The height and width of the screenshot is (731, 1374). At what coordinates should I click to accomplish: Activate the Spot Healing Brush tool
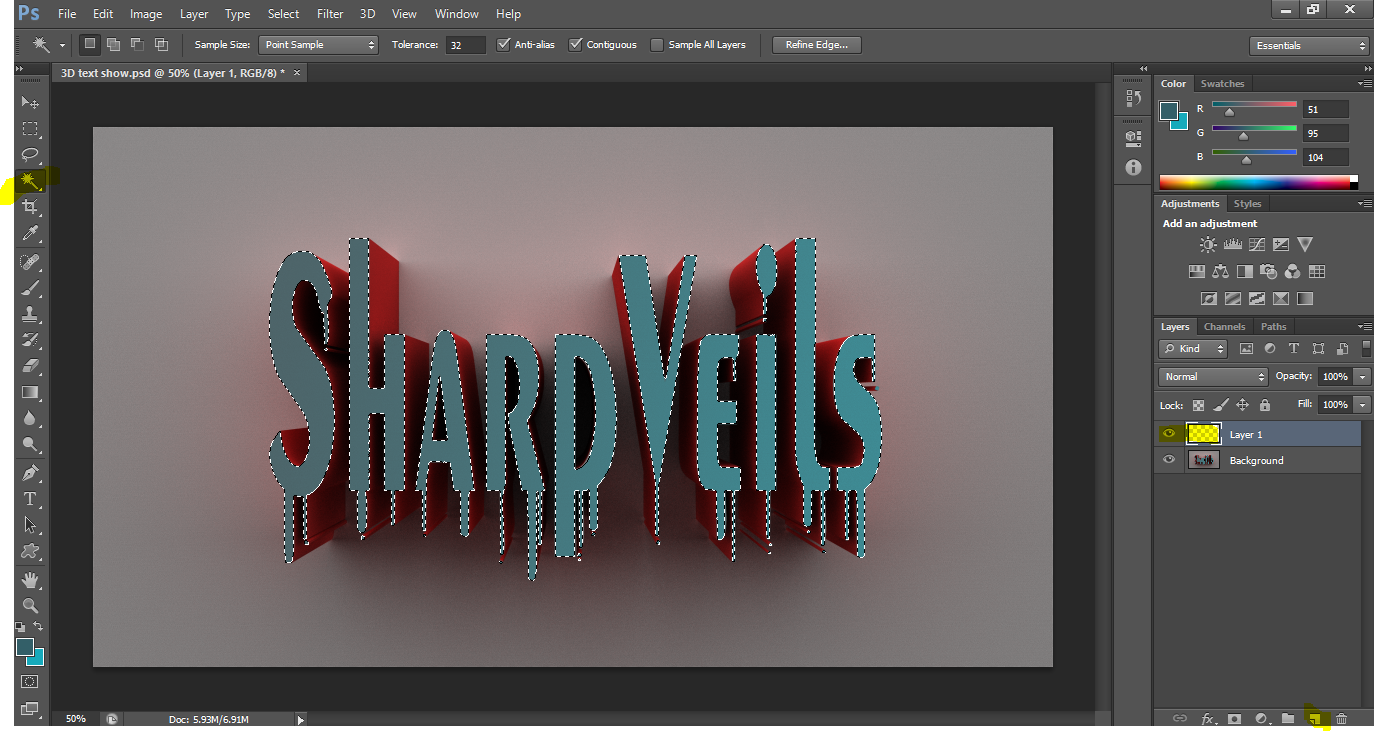(x=30, y=263)
